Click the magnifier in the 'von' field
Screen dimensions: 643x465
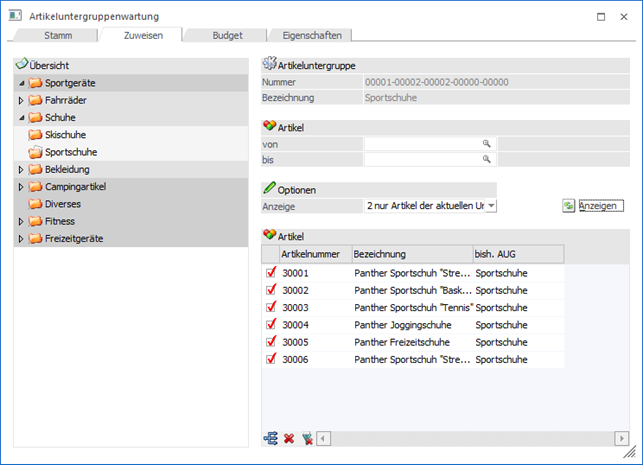pos(487,144)
